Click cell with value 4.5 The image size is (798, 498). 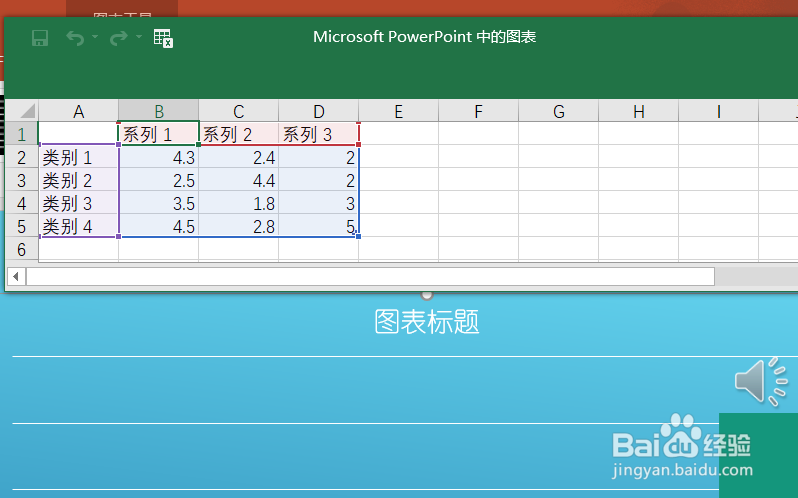pos(159,226)
